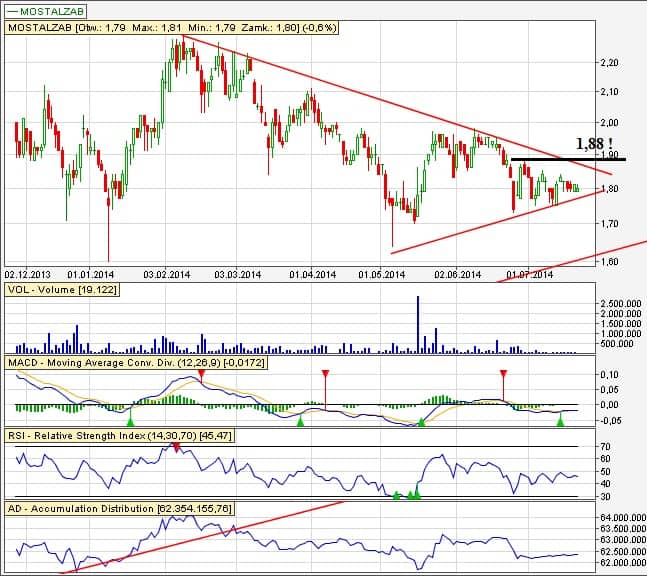Image resolution: width=647 pixels, height=584 pixels.
Task: Click the rightmost red sell marker in MACD panel
Action: pyautogui.click(x=503, y=375)
